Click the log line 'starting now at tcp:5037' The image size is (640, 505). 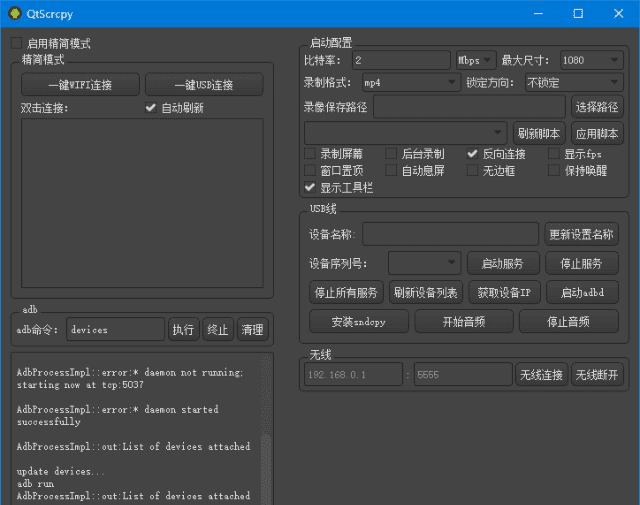(80, 385)
